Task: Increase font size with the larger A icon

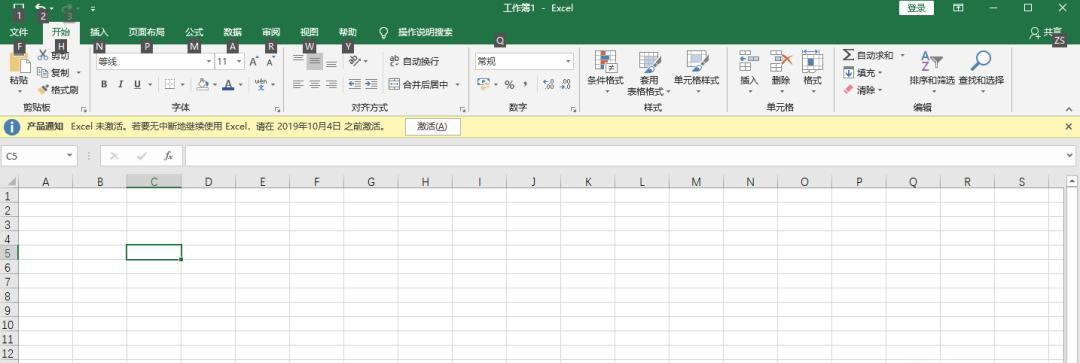Action: coord(254,62)
